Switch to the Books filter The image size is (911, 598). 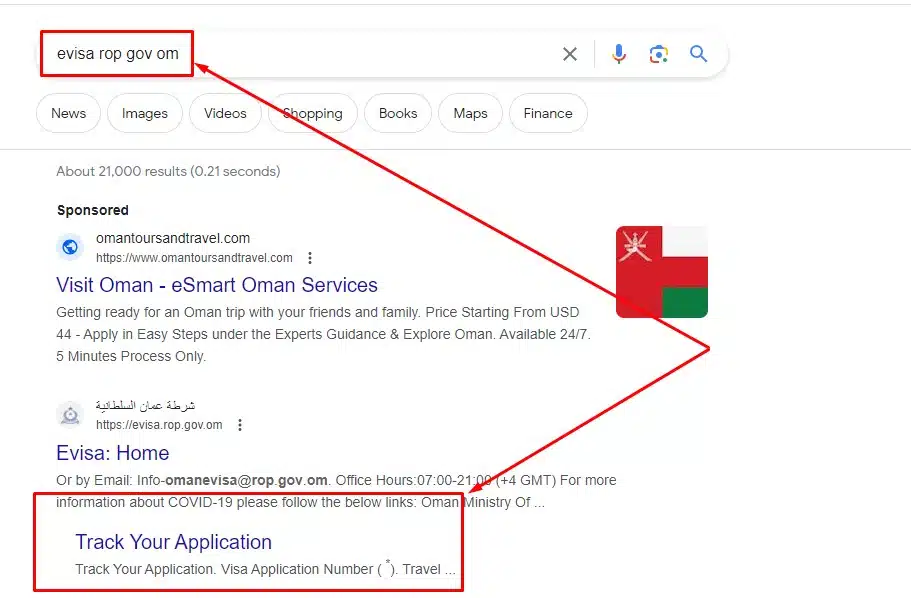point(398,113)
